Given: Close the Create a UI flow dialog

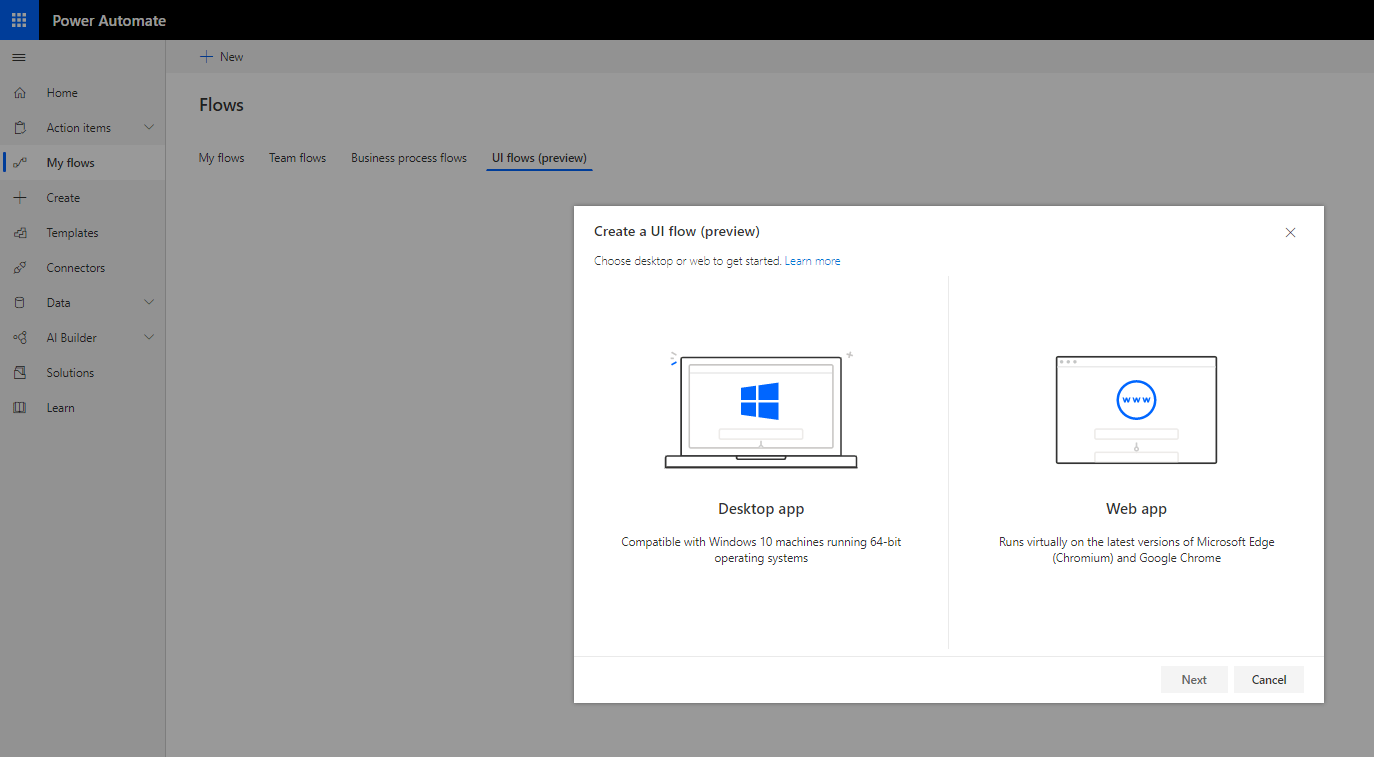Looking at the screenshot, I should click(1290, 232).
